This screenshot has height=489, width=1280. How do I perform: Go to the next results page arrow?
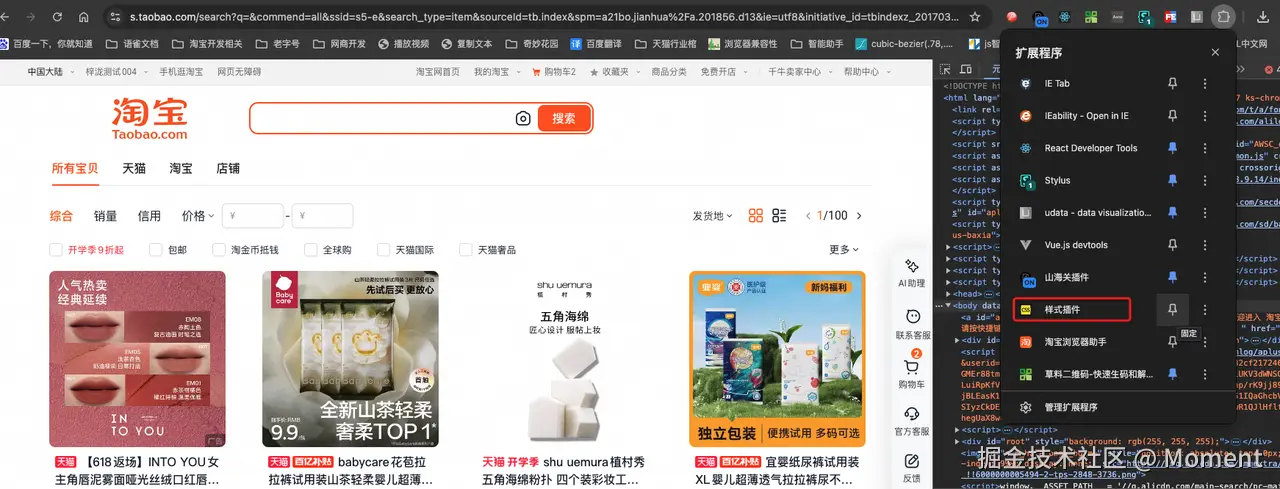tap(859, 216)
